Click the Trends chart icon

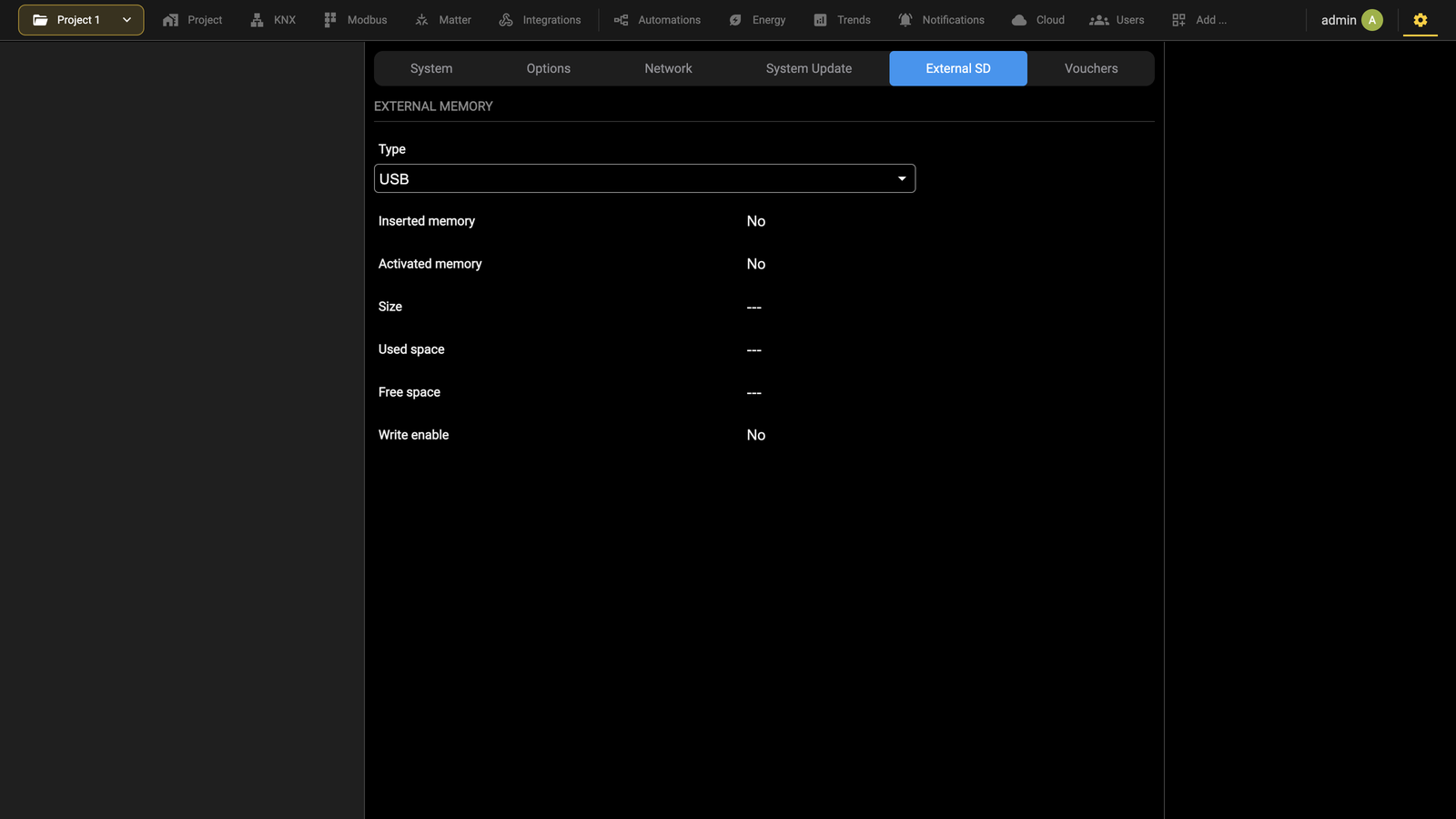(820, 20)
